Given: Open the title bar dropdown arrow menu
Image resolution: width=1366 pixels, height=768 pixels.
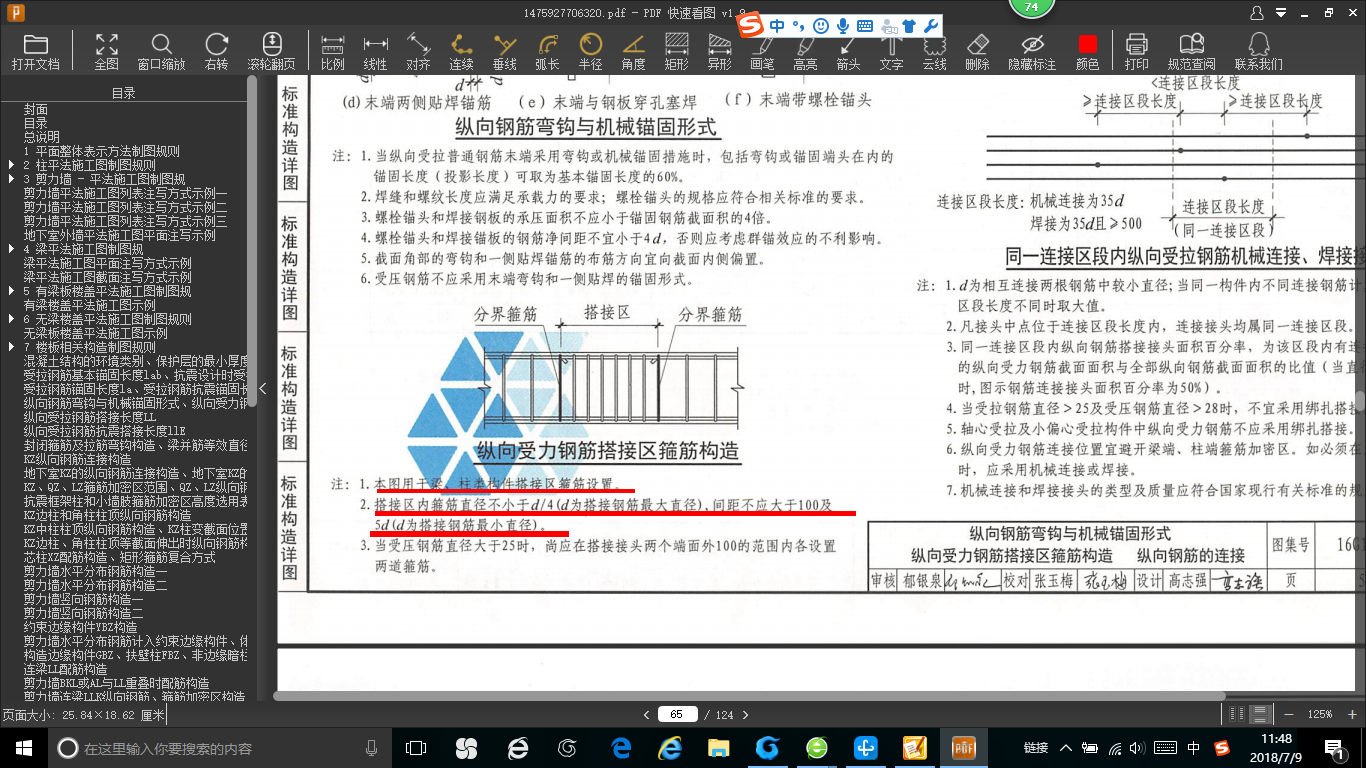Looking at the screenshot, I should [1282, 13].
